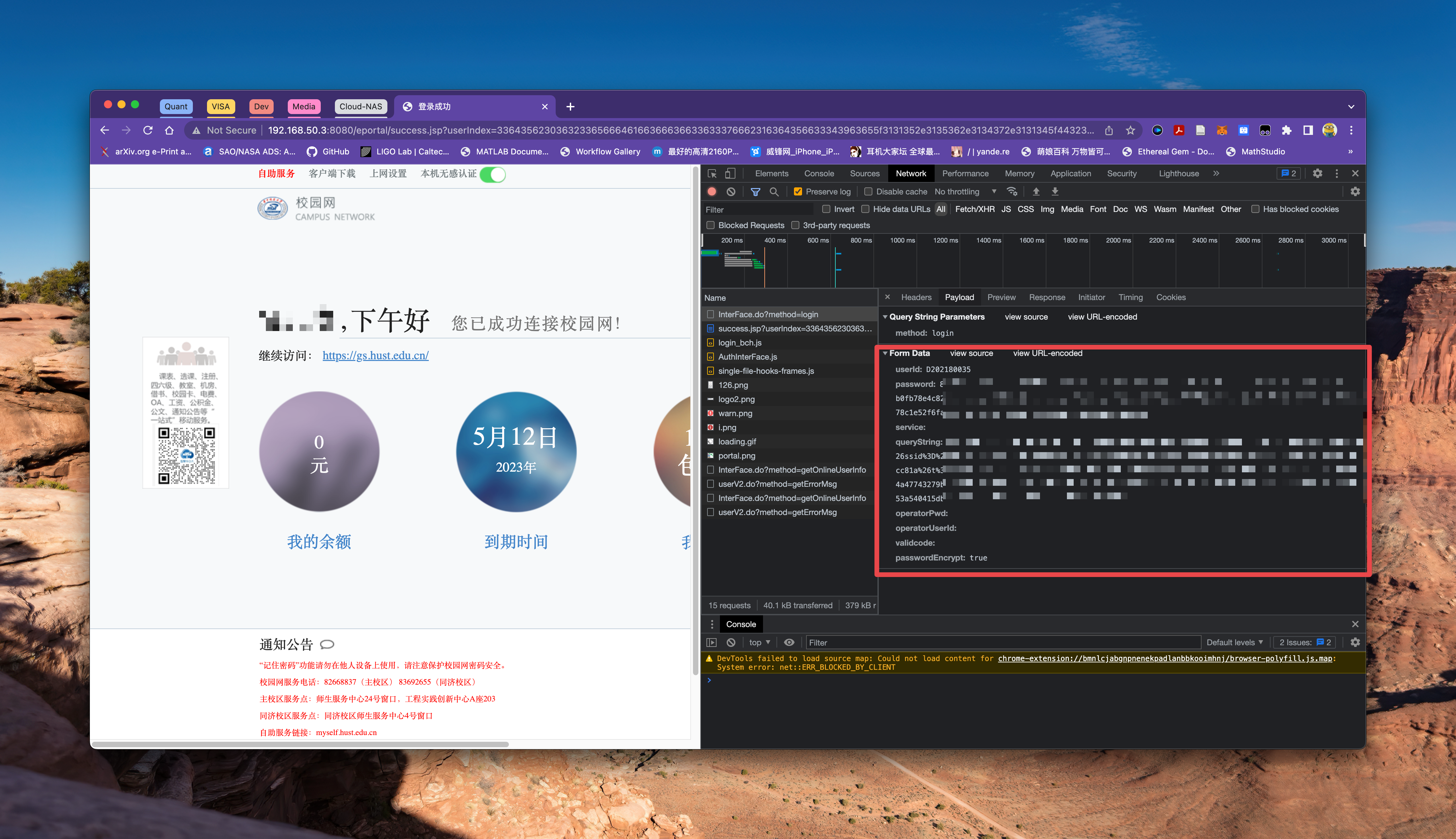Open the console top context dropdown
This screenshot has height=839, width=1456.
coord(759,642)
